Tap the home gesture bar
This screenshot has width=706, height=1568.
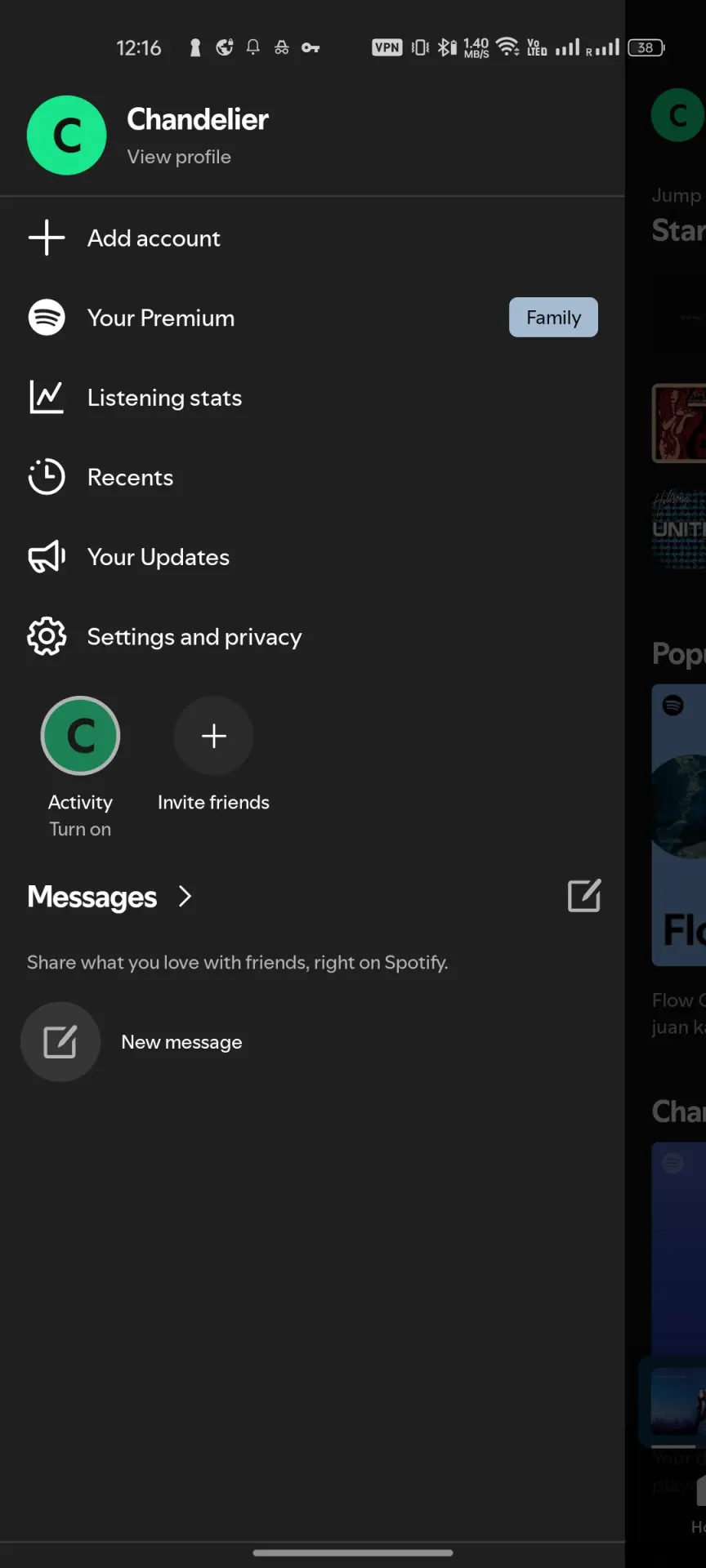353,1552
